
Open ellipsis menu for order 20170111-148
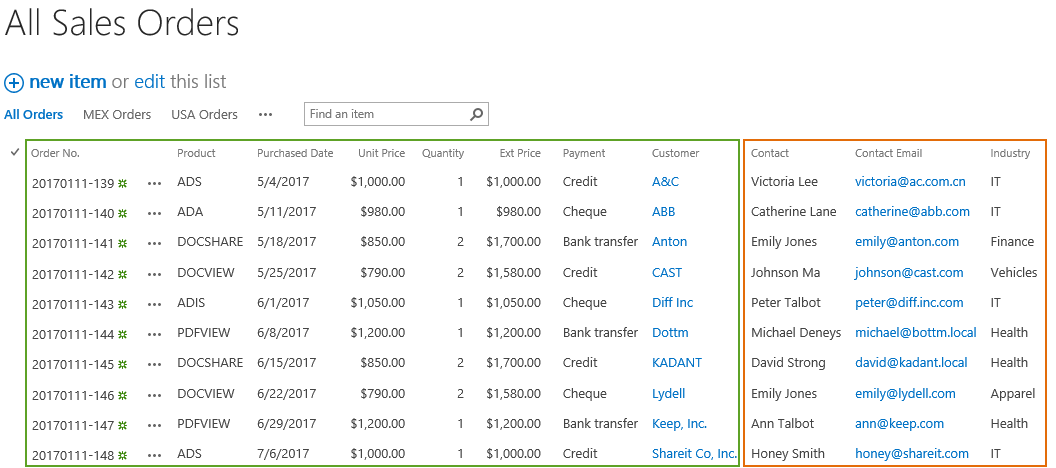[x=154, y=456]
